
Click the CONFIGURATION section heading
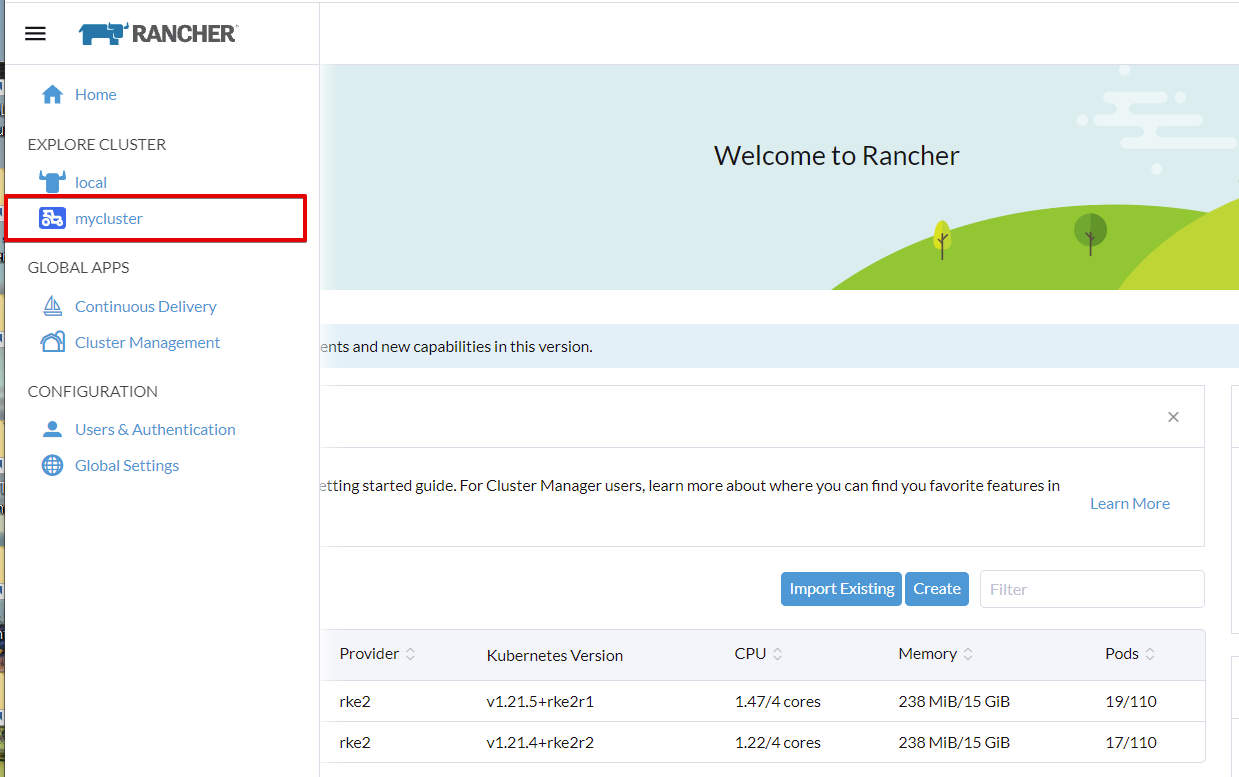(93, 391)
